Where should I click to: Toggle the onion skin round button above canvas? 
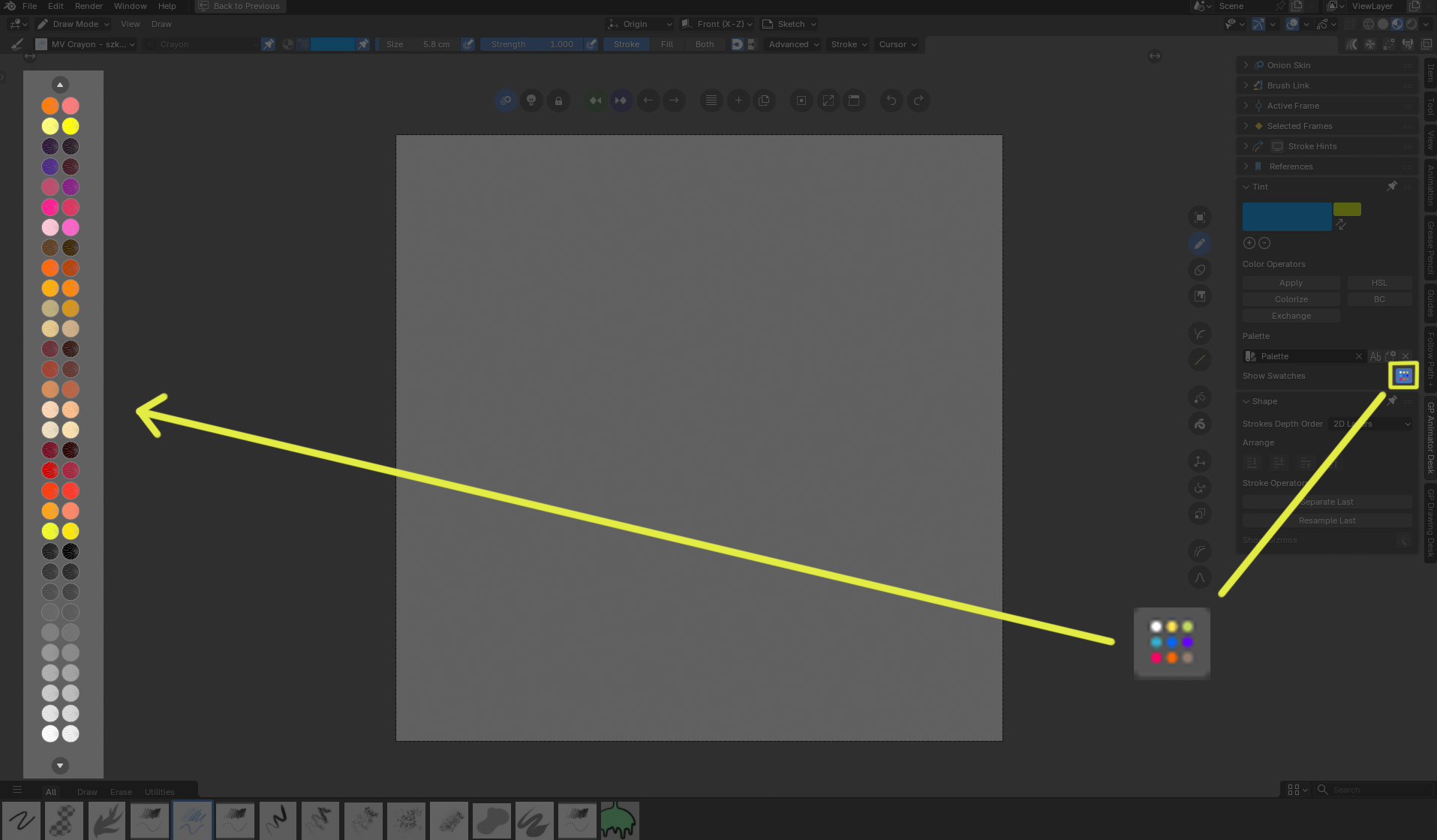506,100
